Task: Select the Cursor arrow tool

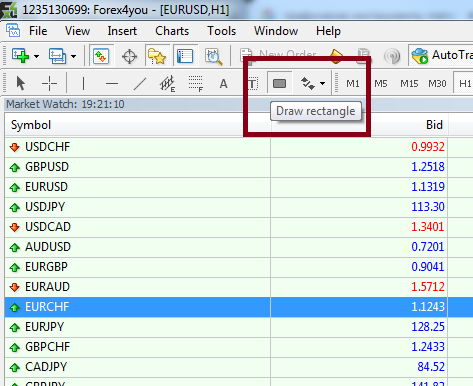Action: click(x=21, y=83)
